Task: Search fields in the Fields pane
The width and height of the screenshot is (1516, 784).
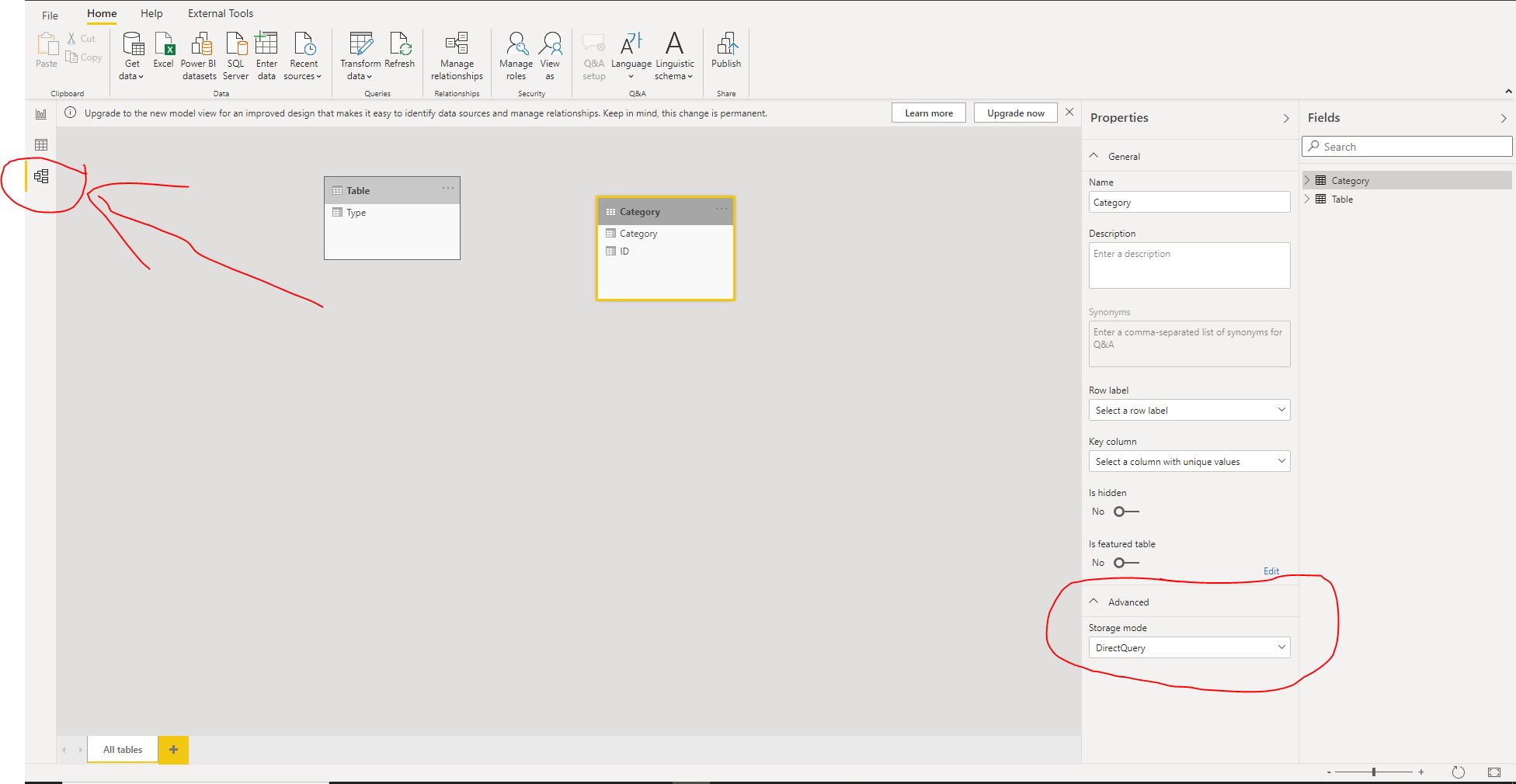Action: [x=1406, y=146]
